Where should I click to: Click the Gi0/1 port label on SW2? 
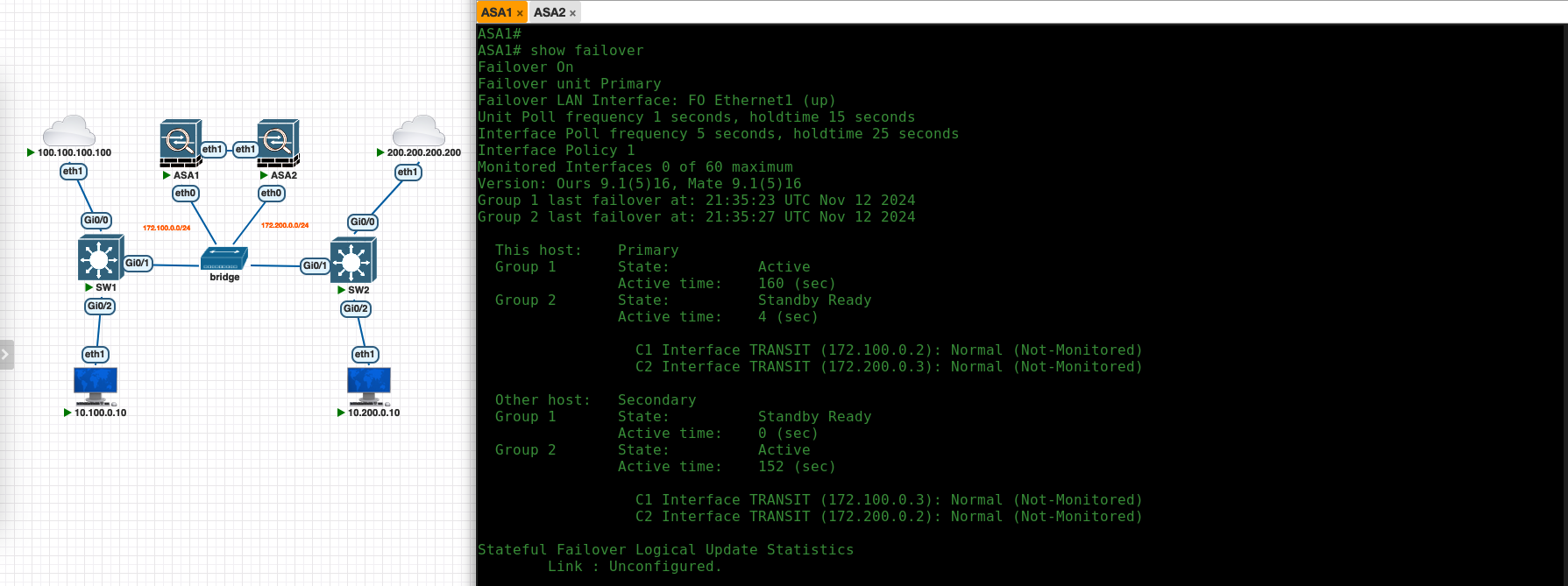coord(315,265)
